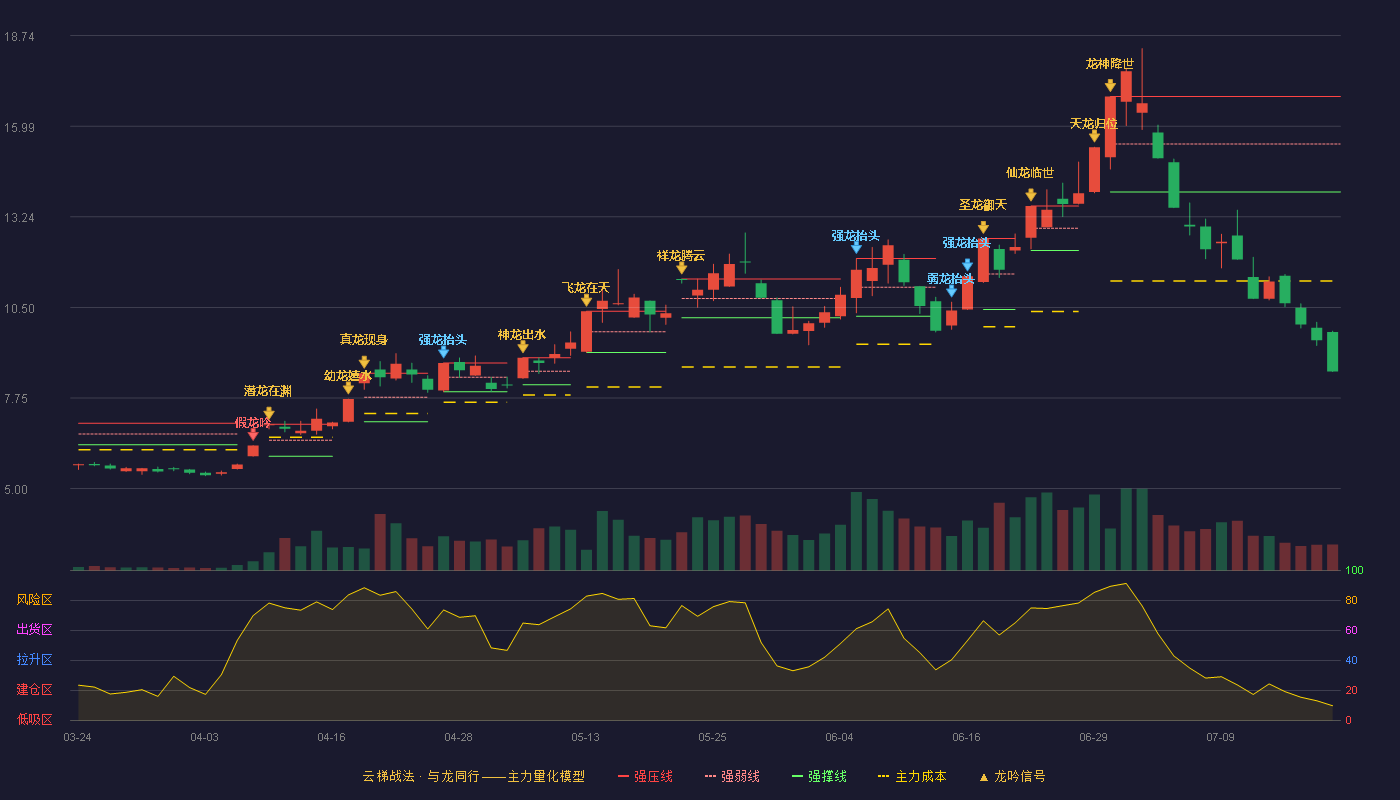Image resolution: width=1400 pixels, height=800 pixels.
Task: Click 强龙抬头 blue arrow above 06-04
Action: (x=856, y=247)
